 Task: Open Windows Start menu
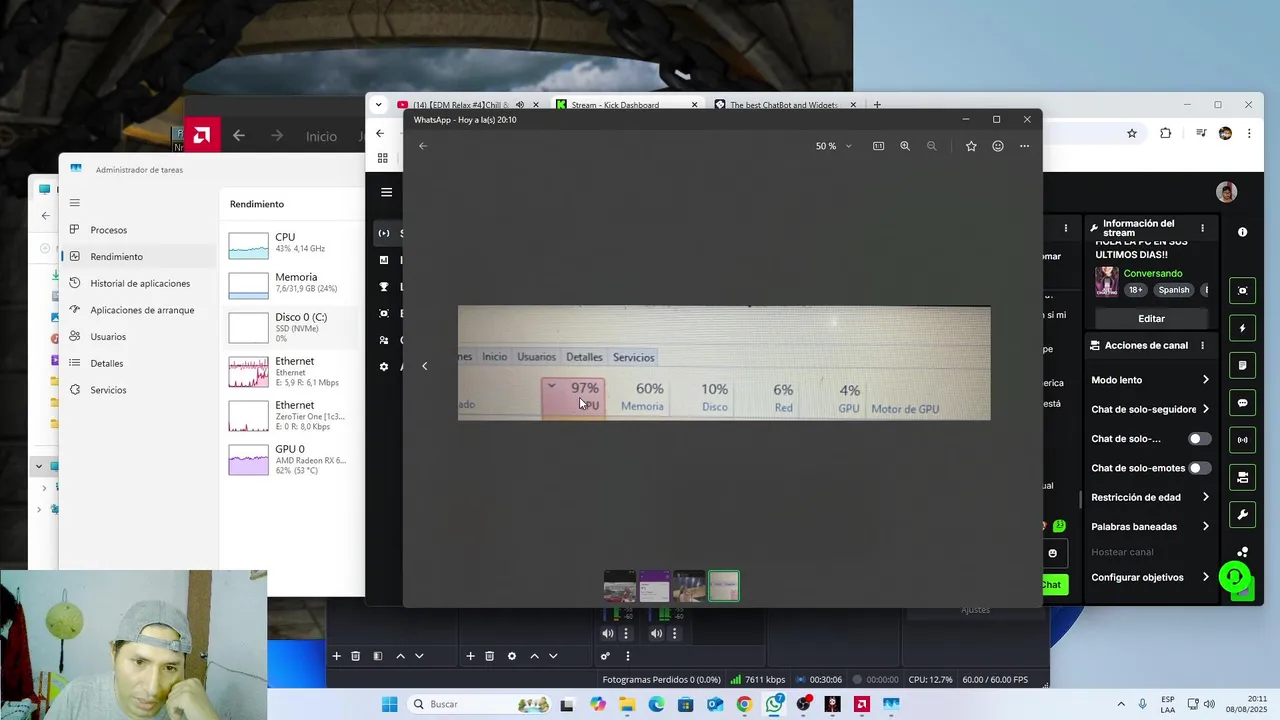pos(389,704)
